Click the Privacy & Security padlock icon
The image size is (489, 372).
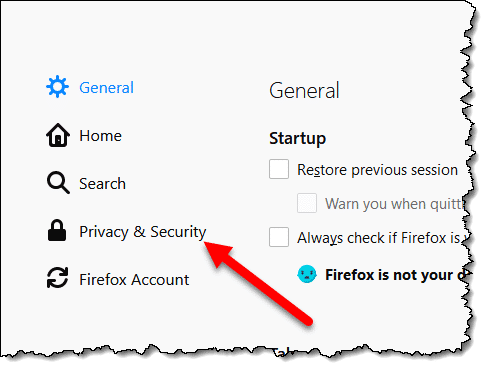click(x=57, y=230)
